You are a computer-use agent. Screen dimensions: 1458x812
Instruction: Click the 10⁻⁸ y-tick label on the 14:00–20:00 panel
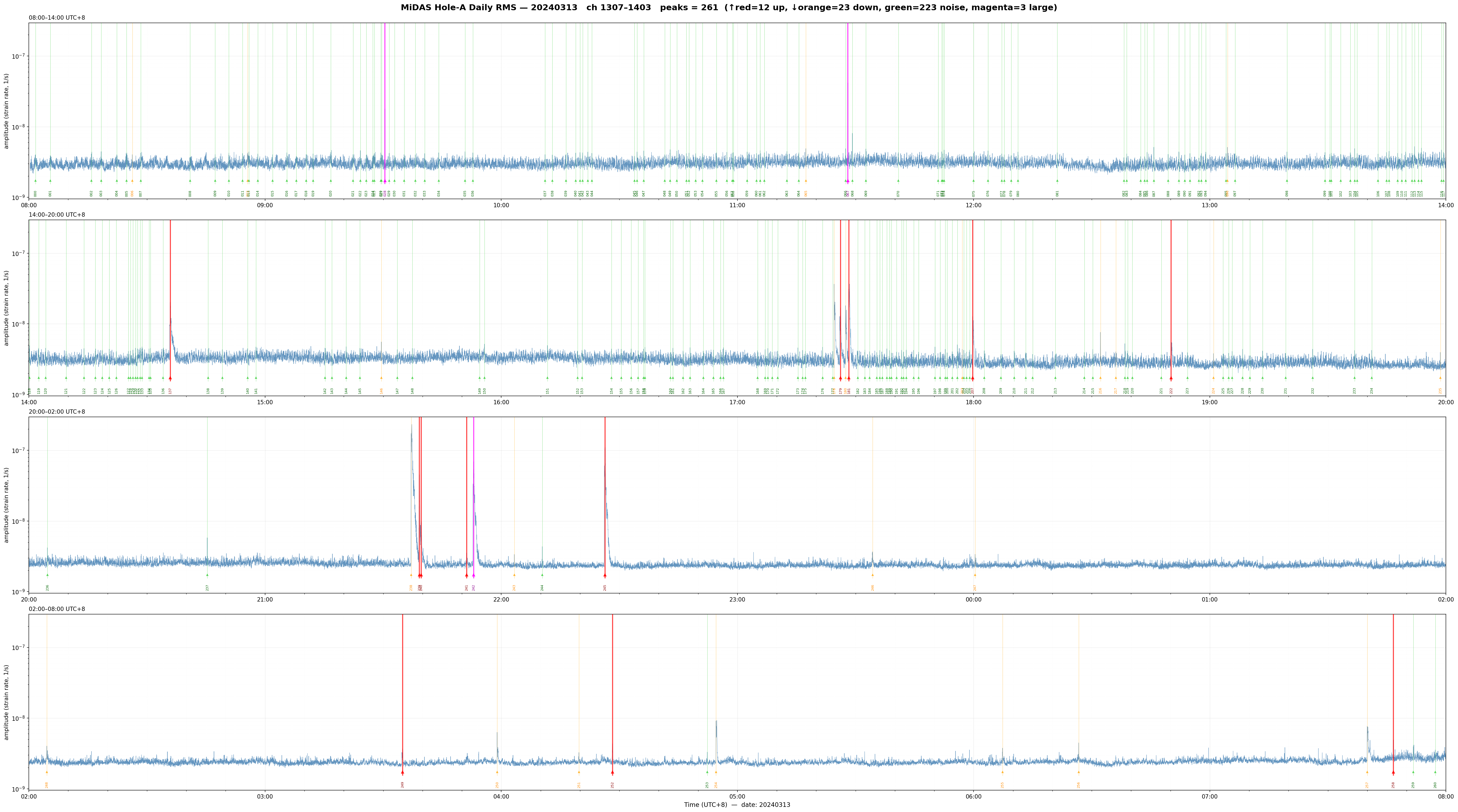click(x=19, y=324)
